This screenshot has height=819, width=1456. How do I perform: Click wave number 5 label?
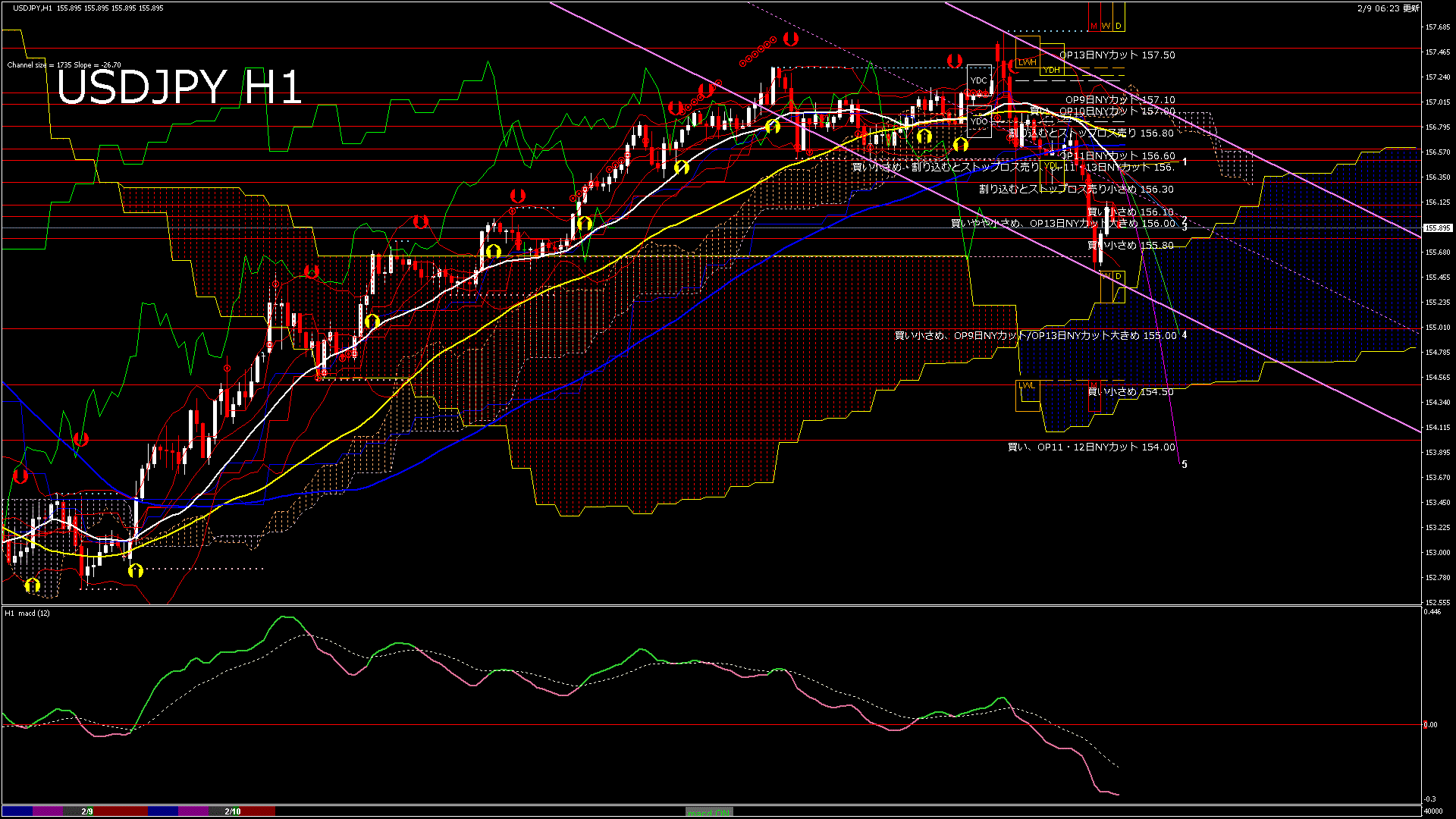click(1185, 464)
